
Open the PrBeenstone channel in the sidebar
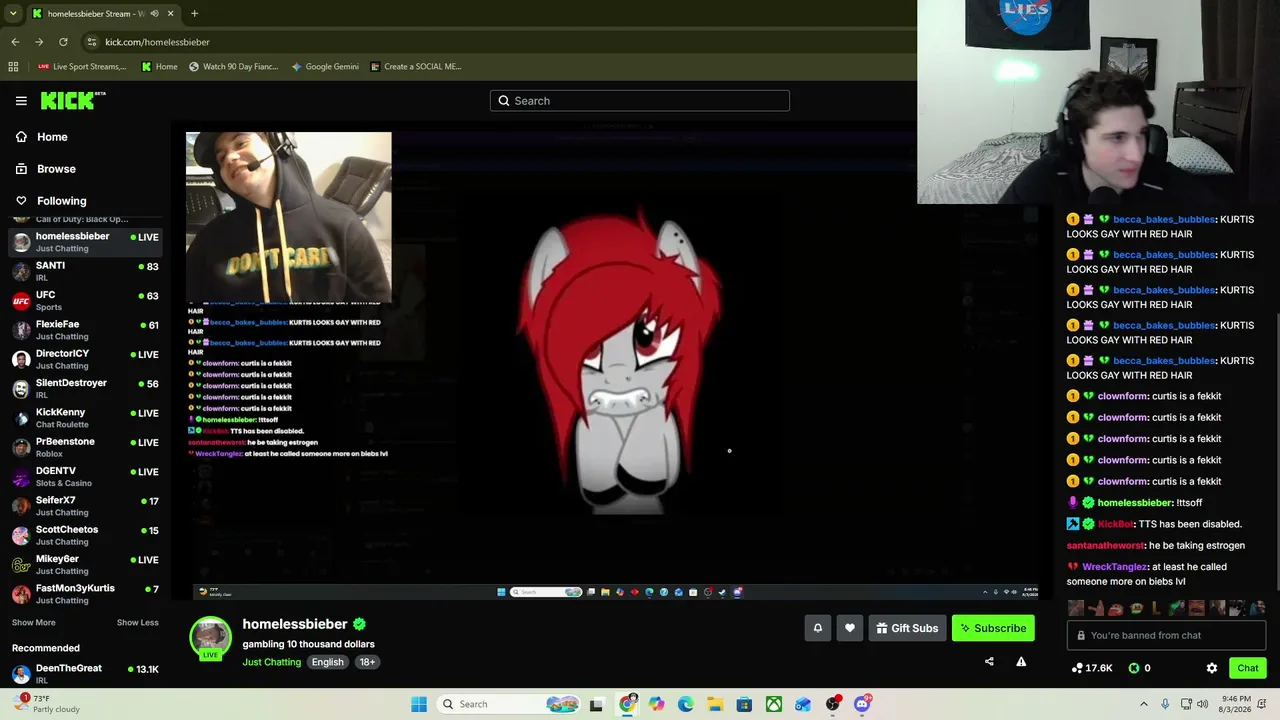85,447
